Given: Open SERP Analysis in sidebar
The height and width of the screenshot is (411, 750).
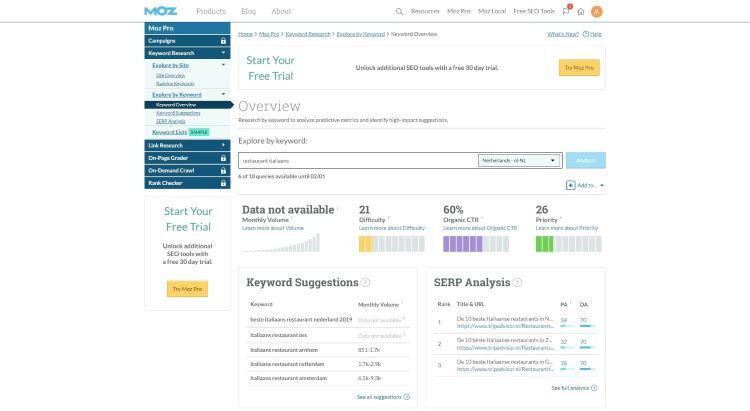Looking at the screenshot, I should click(170, 122).
